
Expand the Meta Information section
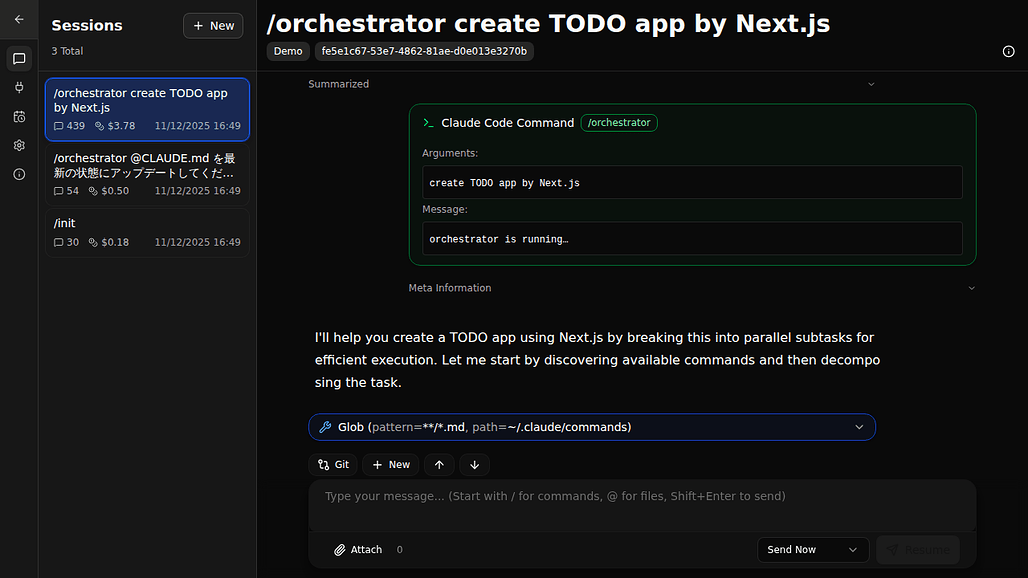pos(970,288)
